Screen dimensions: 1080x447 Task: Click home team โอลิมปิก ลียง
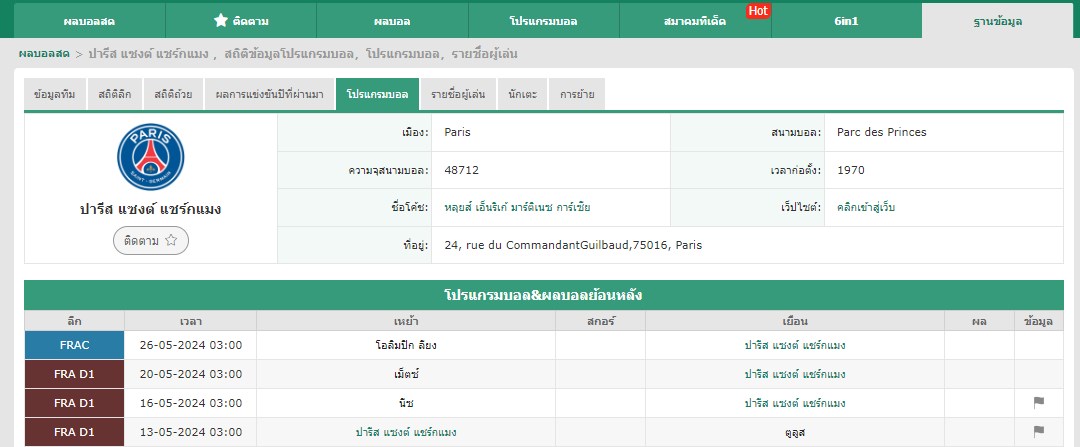coord(406,345)
